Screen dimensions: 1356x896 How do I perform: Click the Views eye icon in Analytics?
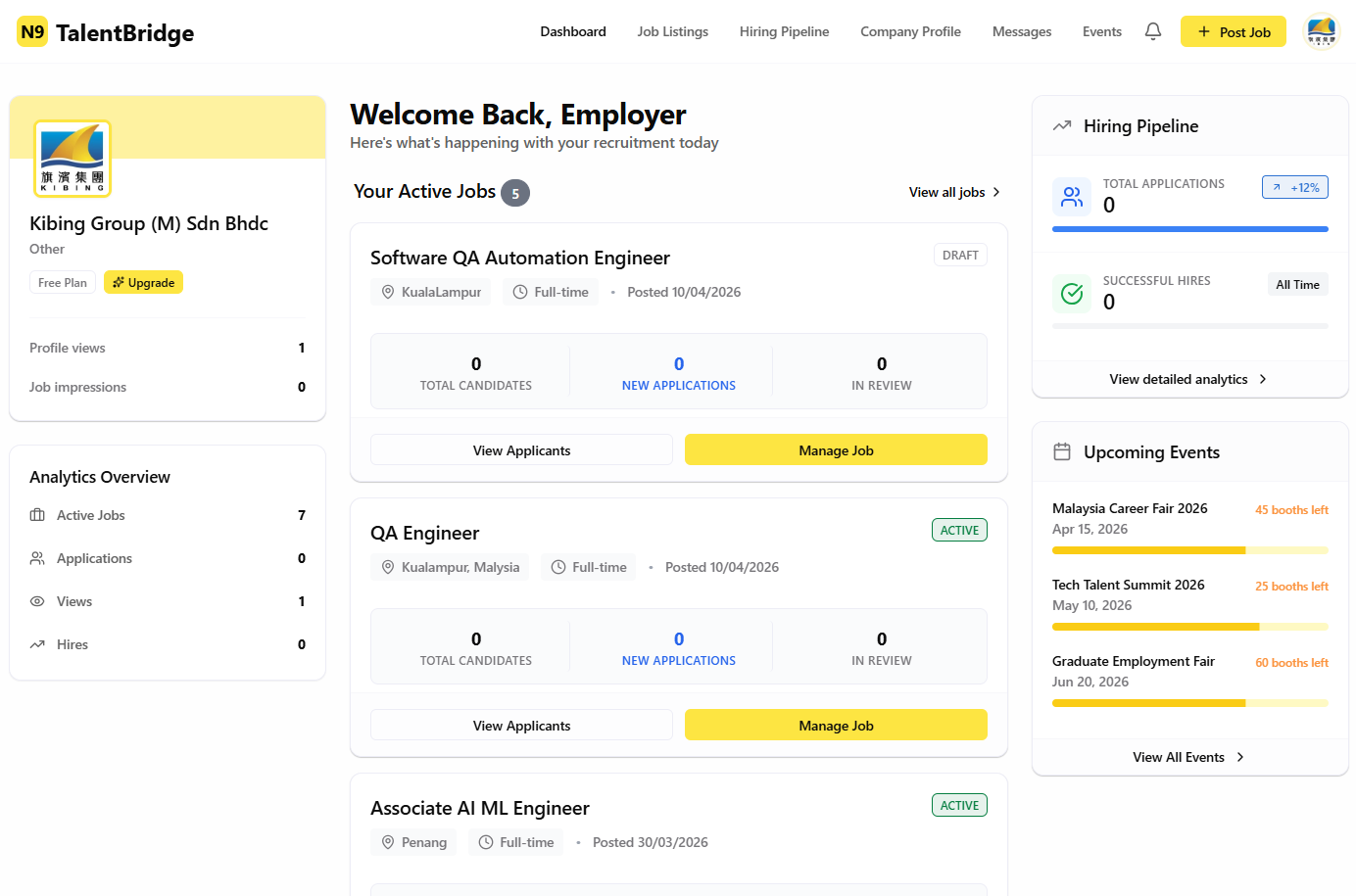37,601
